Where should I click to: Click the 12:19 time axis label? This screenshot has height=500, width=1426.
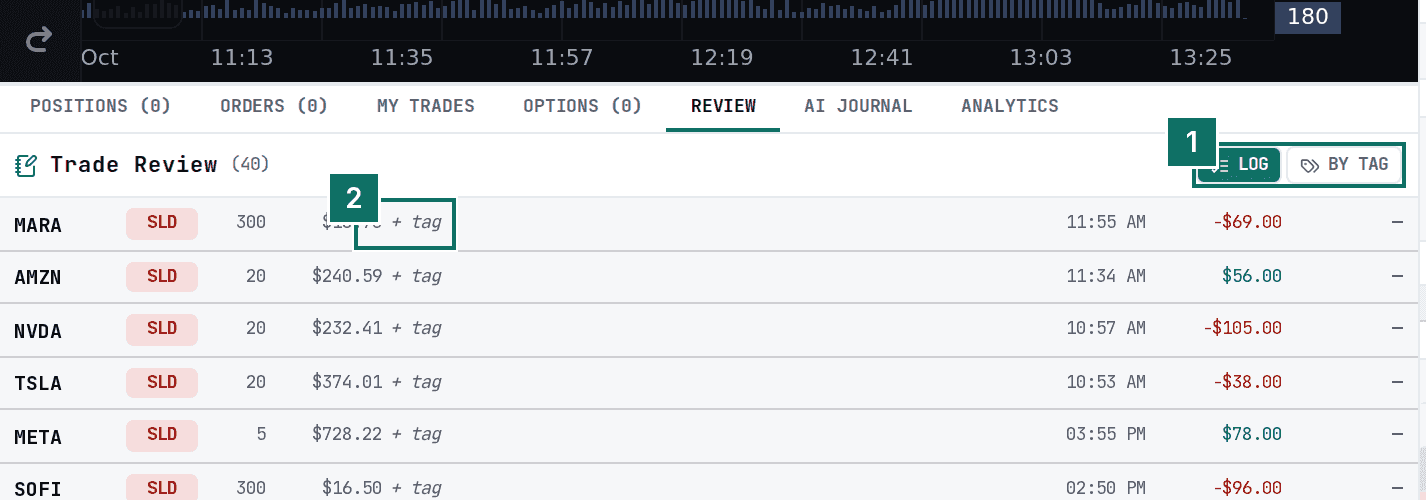(x=722, y=57)
